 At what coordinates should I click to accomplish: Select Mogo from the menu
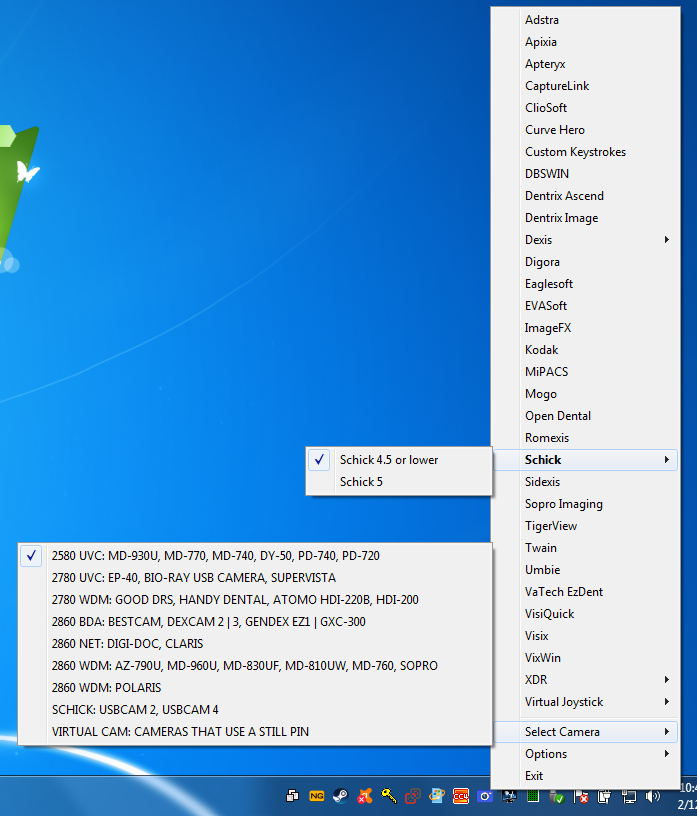586,394
